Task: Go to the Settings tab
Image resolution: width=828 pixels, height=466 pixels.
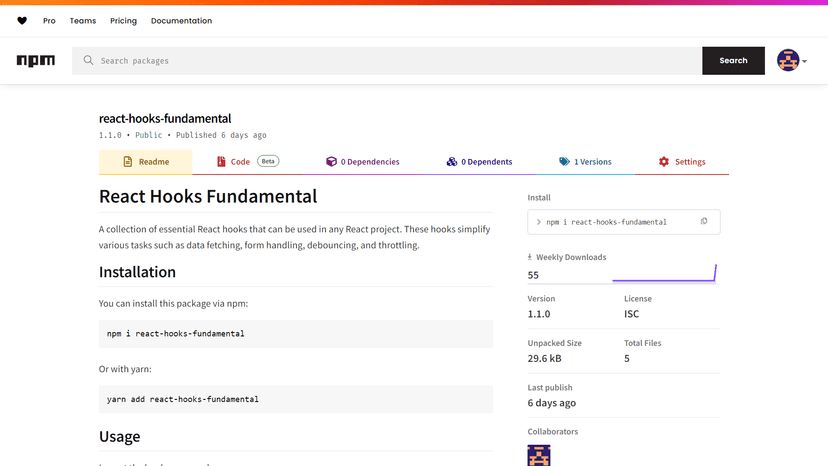Action: 682,162
